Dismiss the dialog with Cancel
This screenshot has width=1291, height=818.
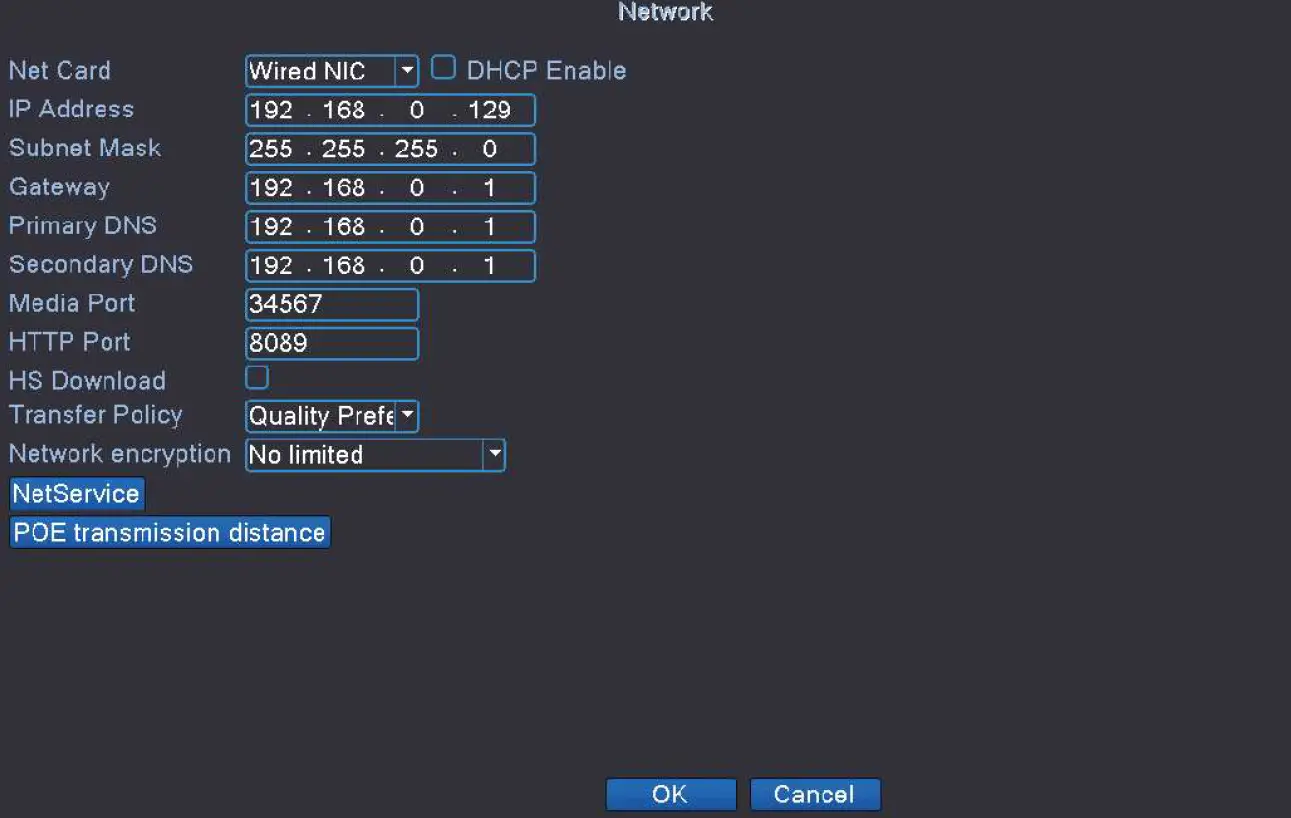tap(815, 794)
